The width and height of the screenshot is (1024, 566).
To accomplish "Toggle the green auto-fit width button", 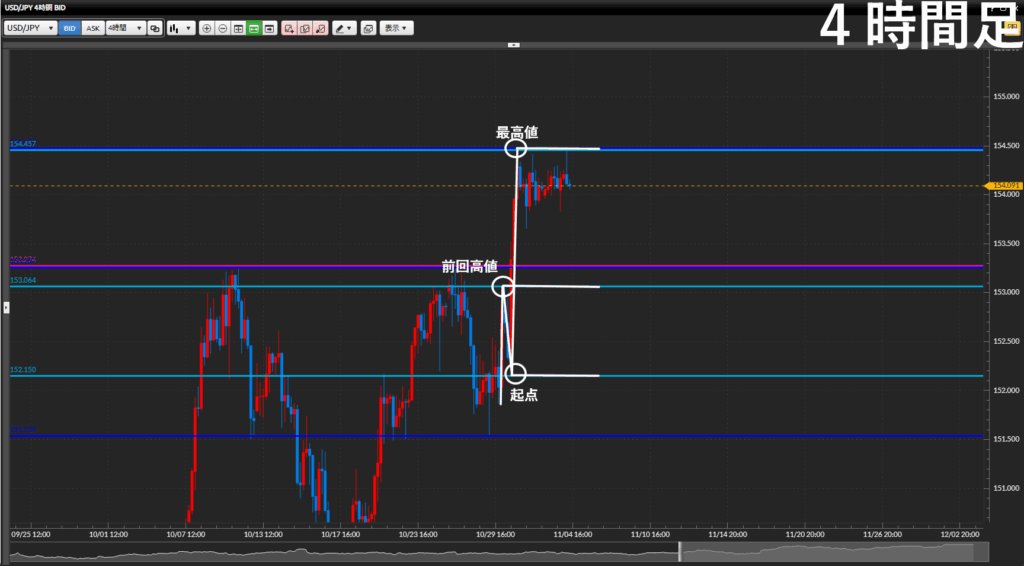I will point(254,29).
